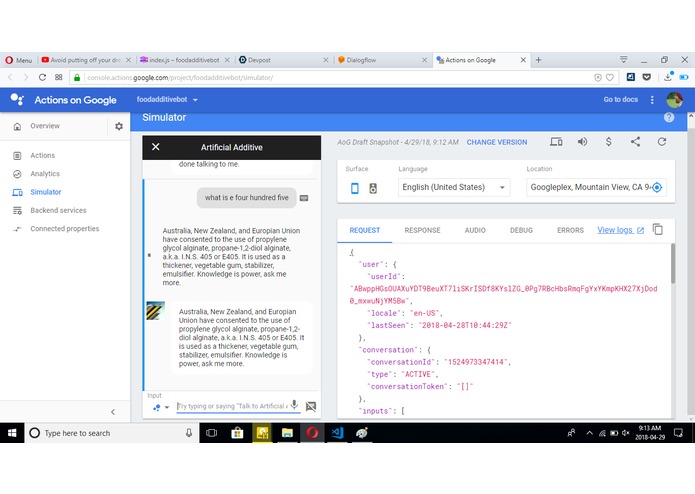This screenshot has width=695, height=494.
Task: Open the user account avatar
Action: click(x=674, y=100)
